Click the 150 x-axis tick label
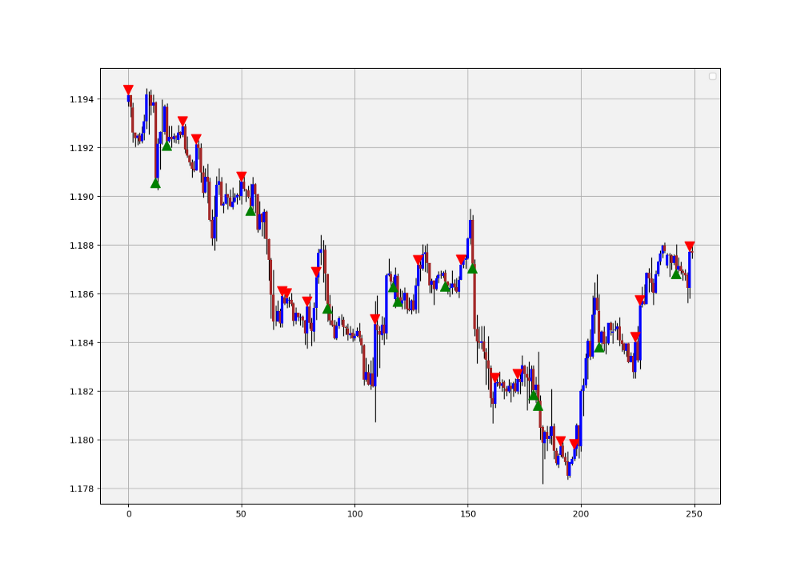Image resolution: width=800 pixels, height=566 pixels. point(468,514)
